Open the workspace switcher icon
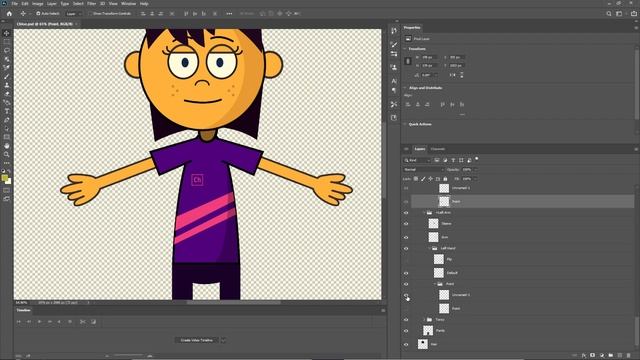This screenshot has height=360, width=640. coord(619,13)
